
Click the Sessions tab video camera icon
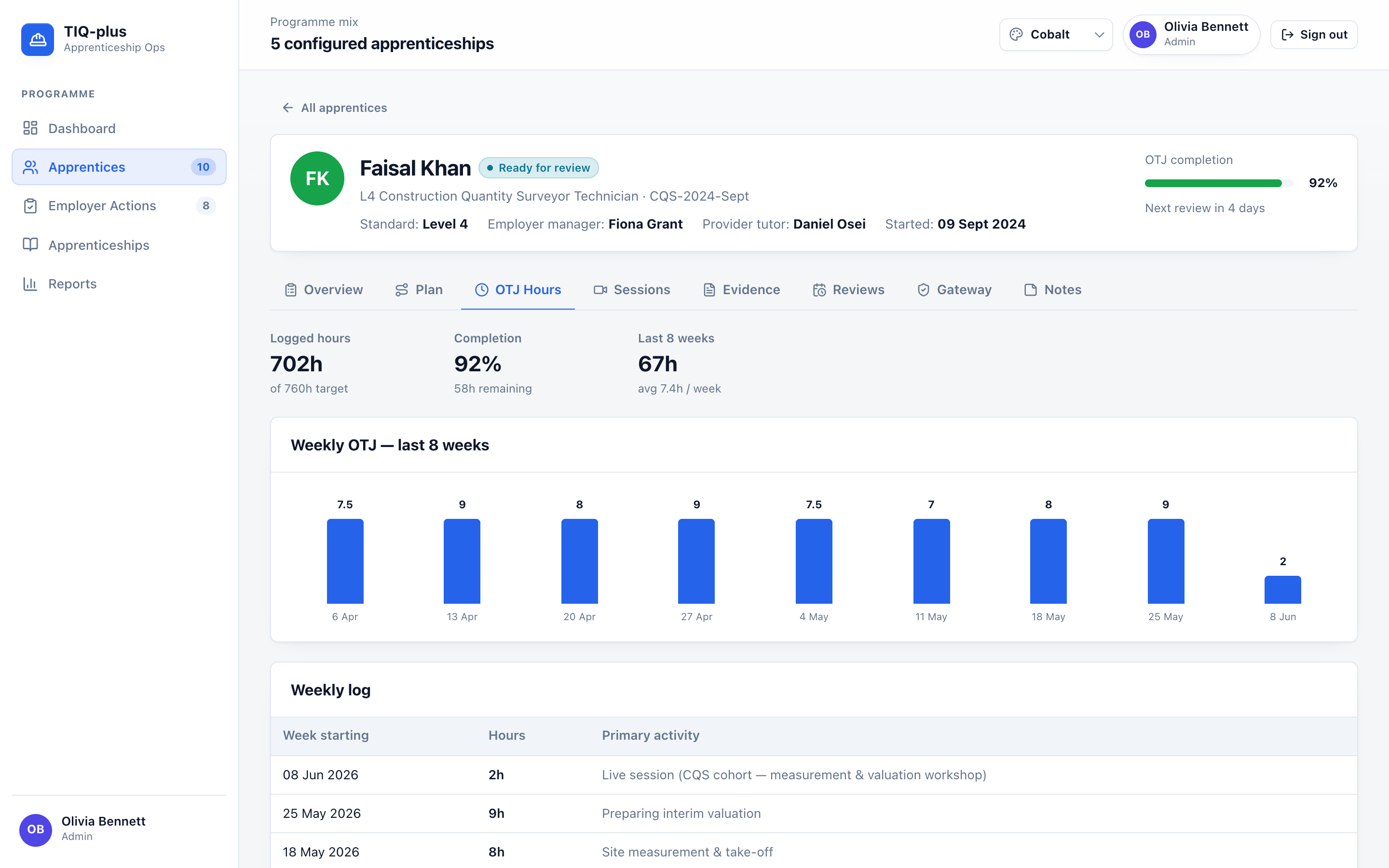[x=600, y=290]
